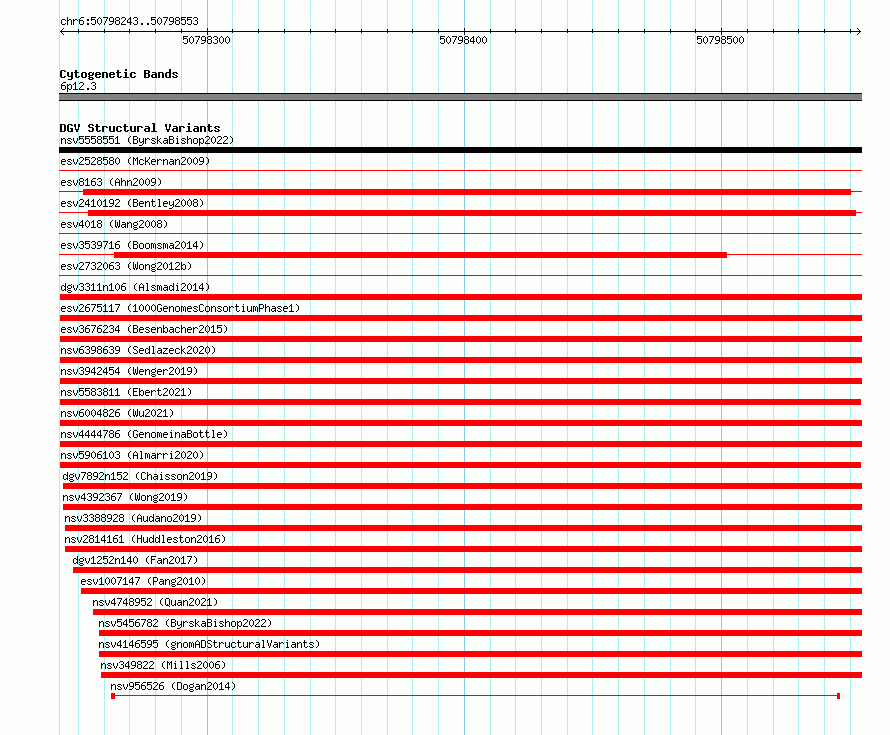This screenshot has height=735, width=890.
Task: Click the right arrow of the ruler
Action: (858, 32)
